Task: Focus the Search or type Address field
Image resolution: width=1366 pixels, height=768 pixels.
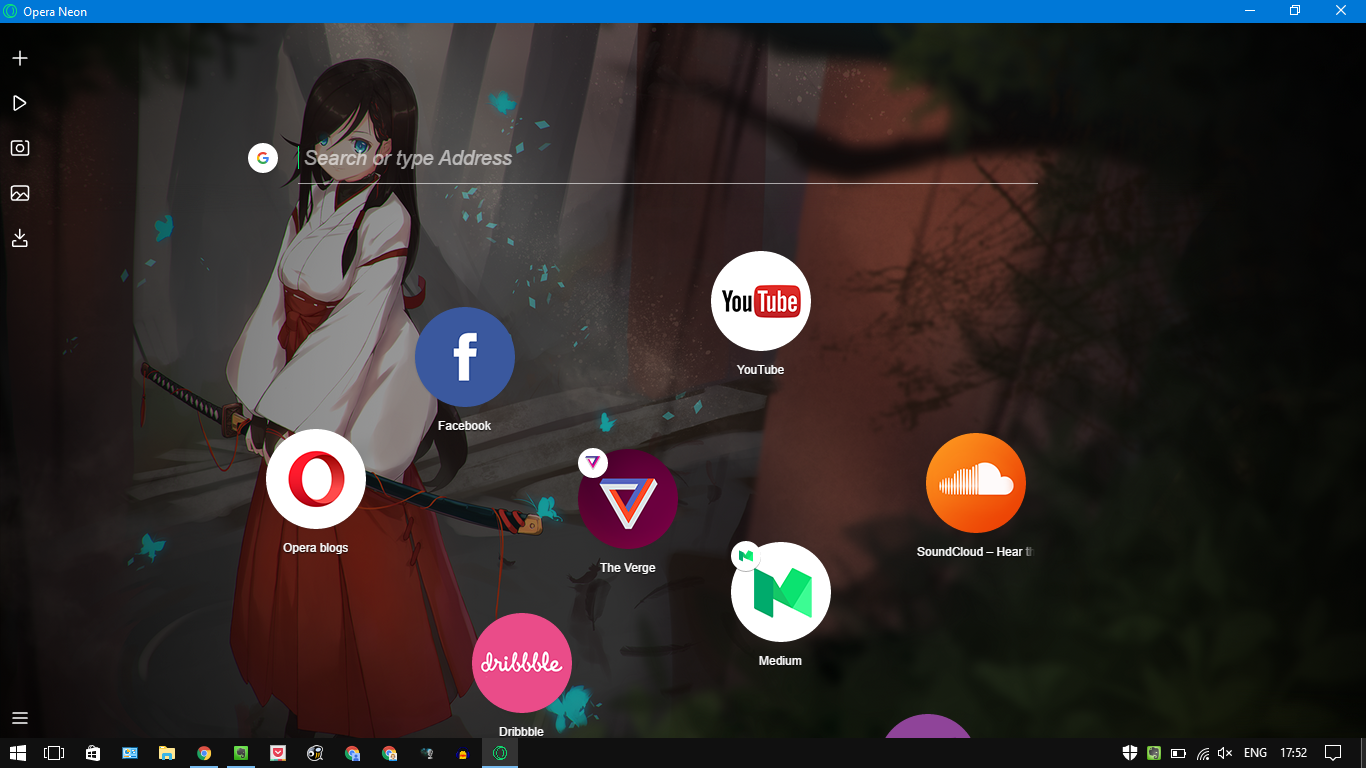Action: coord(667,158)
